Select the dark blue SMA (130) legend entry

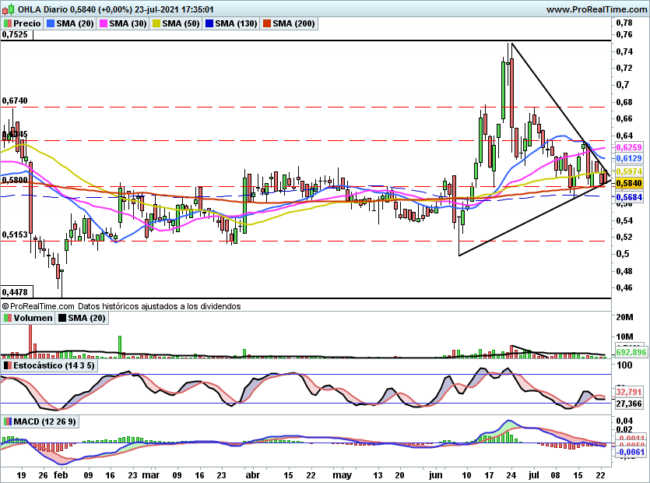231,24
